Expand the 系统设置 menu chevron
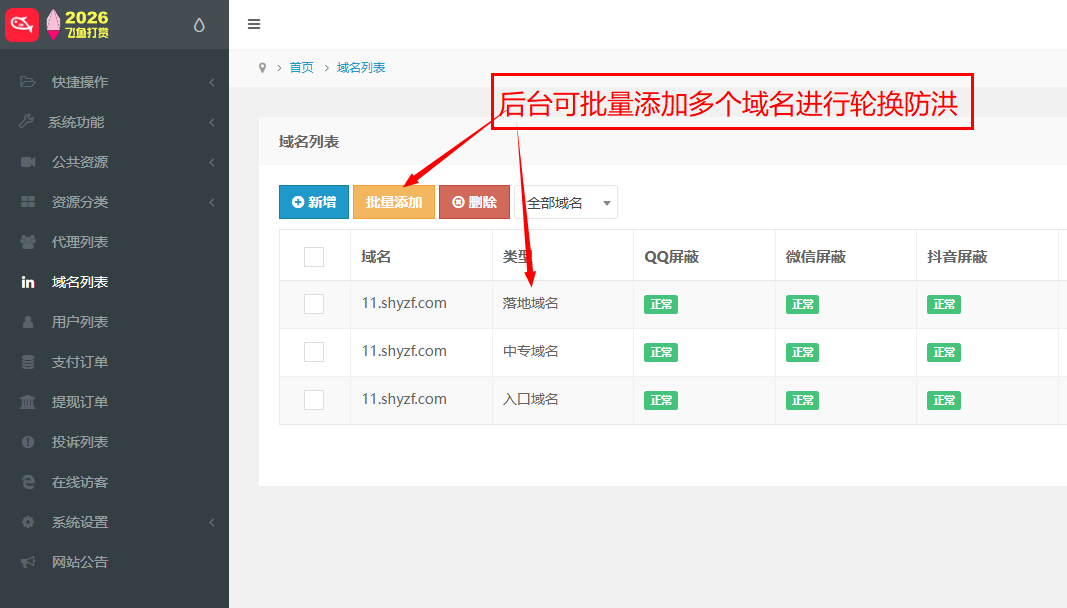 tap(212, 522)
